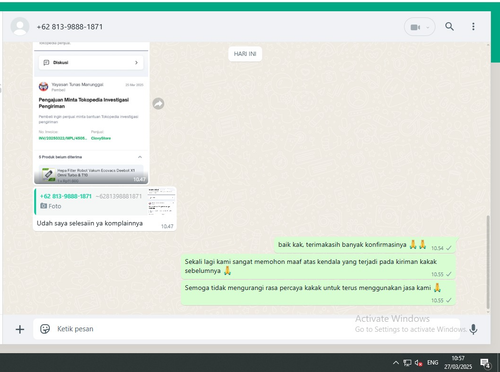This screenshot has width=500, height=372.
Task: Open the Diskusi row in screenshot
Action: pos(91,63)
